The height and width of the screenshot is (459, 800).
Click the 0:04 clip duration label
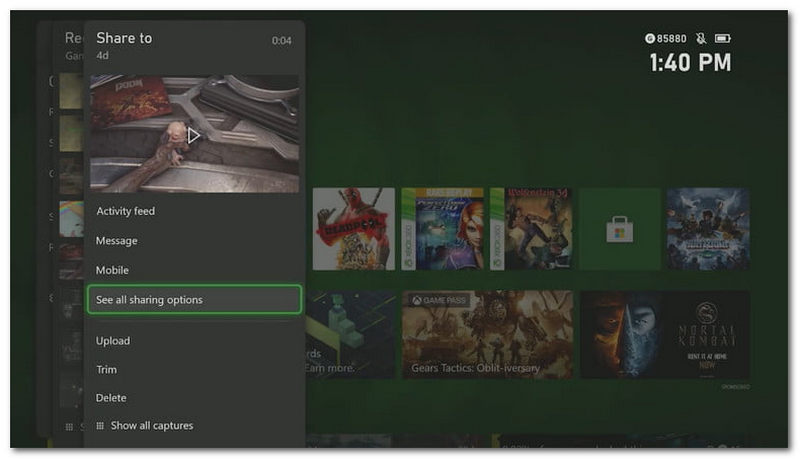tap(282, 41)
